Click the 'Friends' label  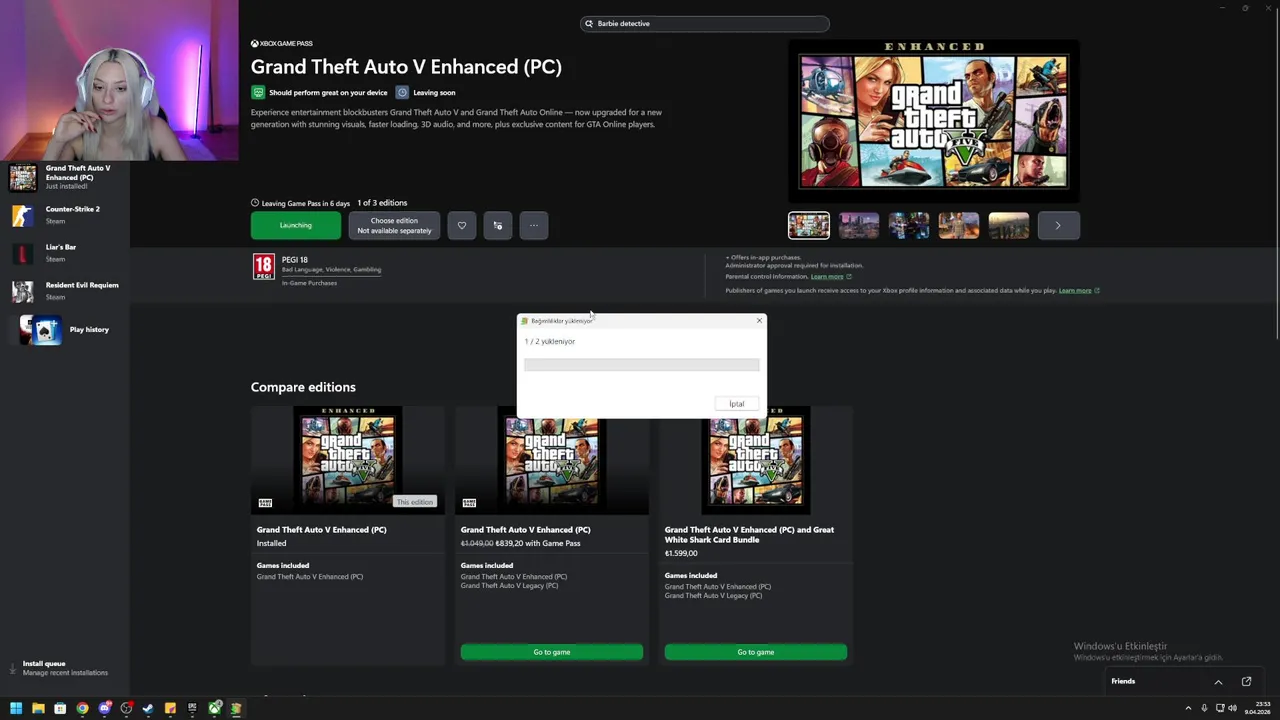point(1123,681)
